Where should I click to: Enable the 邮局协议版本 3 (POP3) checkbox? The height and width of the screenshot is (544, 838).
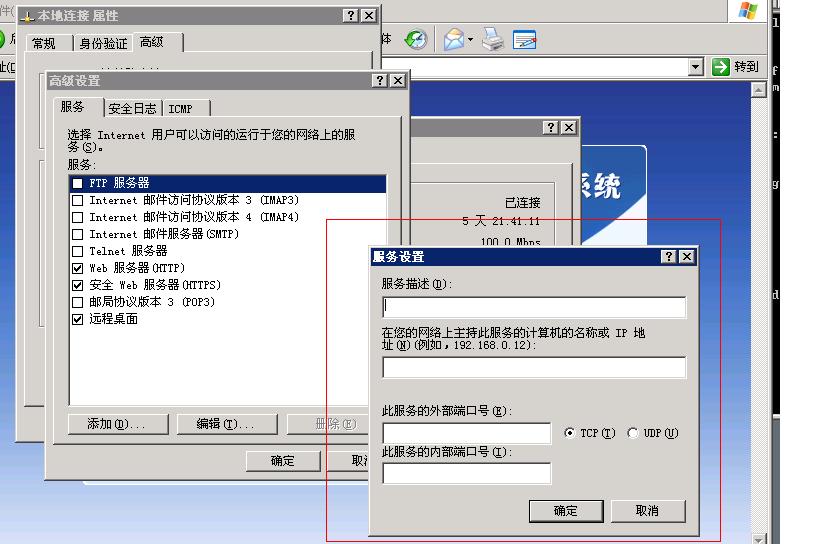pyautogui.click(x=77, y=302)
